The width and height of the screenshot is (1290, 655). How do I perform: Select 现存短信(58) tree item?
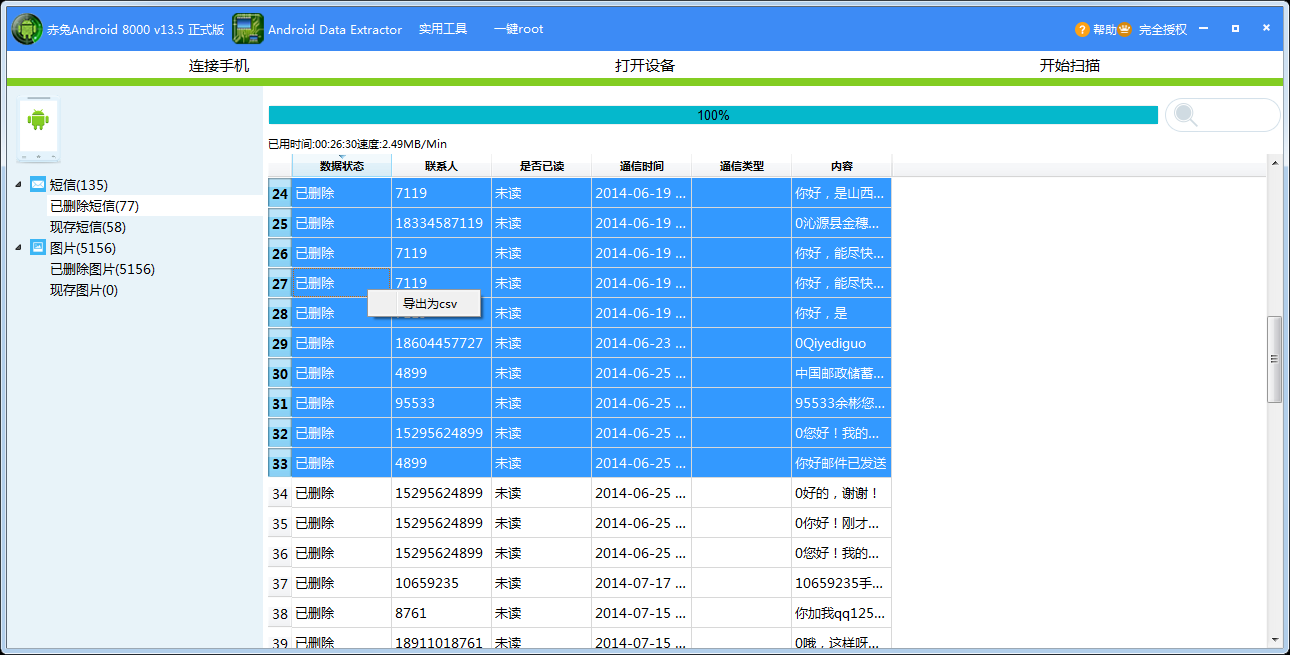click(x=88, y=227)
